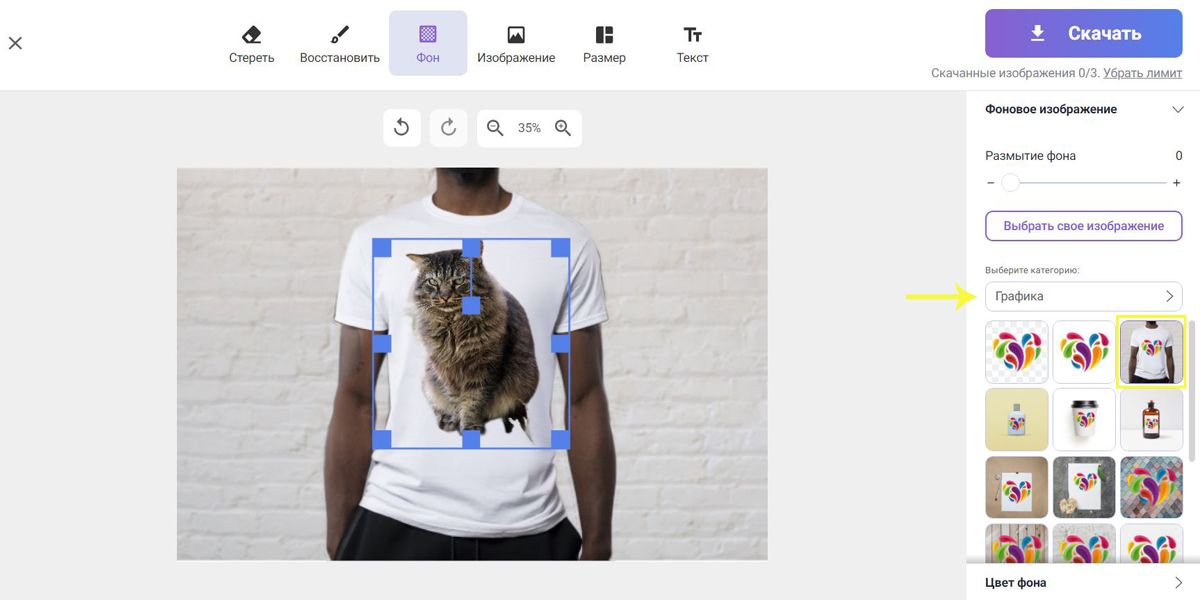The image size is (1200, 600).
Task: Click the Скачать download button
Action: pyautogui.click(x=1084, y=34)
